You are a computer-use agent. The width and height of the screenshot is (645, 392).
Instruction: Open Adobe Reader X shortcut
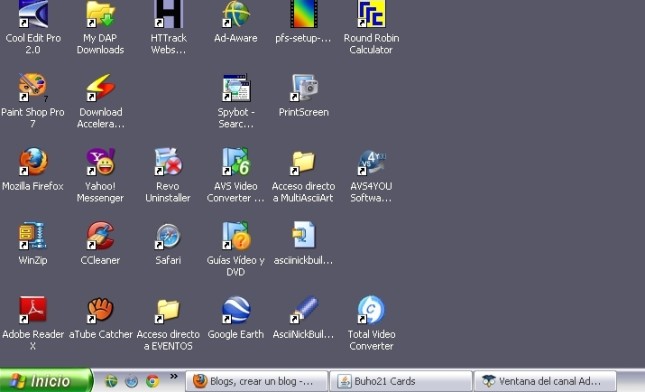point(33,310)
